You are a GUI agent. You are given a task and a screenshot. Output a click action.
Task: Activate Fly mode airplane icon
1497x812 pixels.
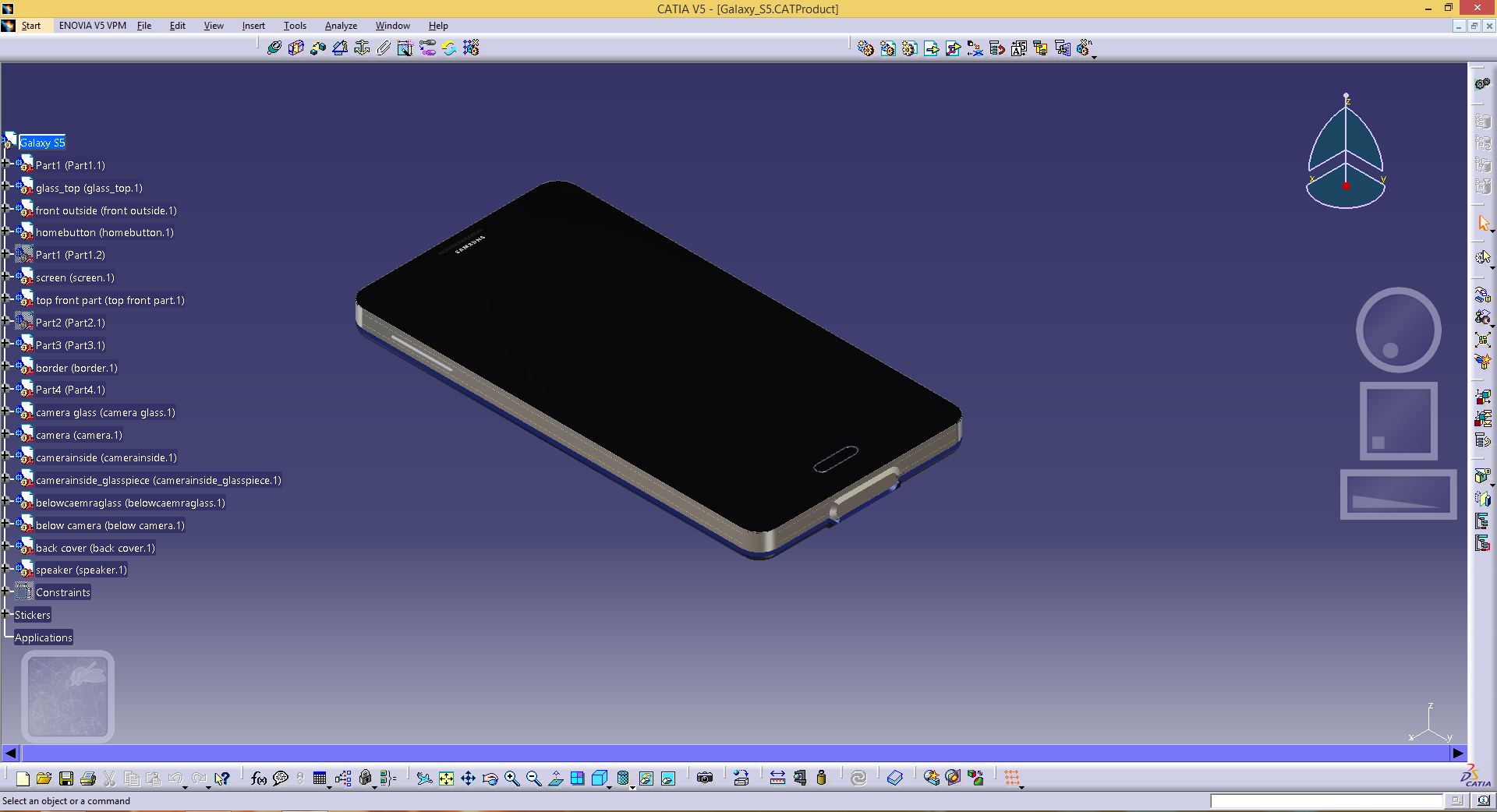(424, 778)
